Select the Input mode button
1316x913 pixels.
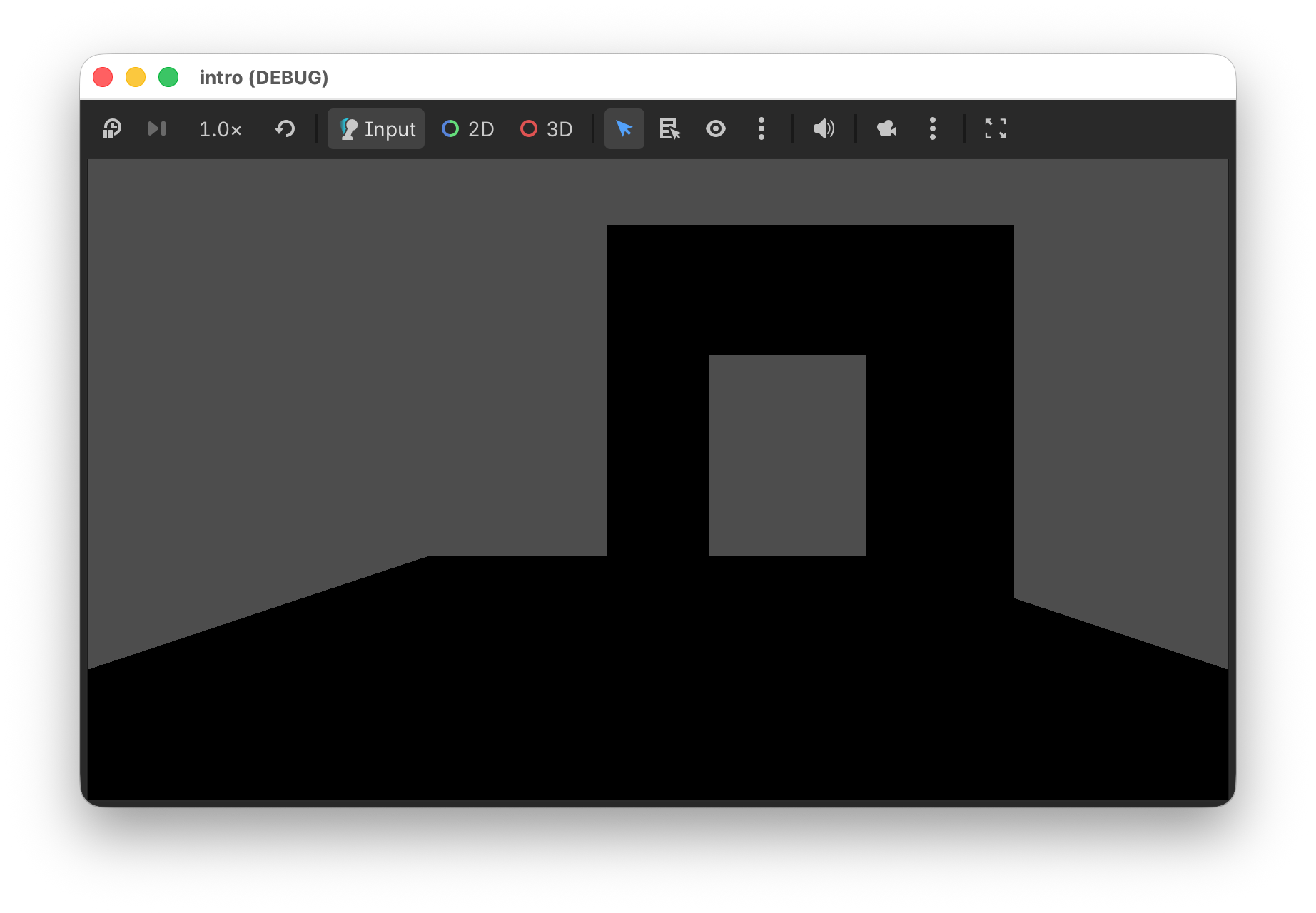tap(376, 129)
